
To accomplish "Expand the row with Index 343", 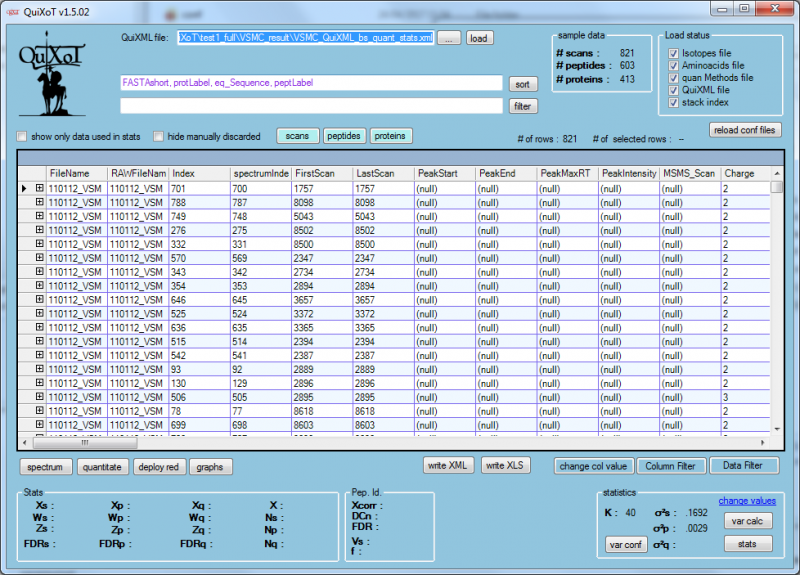I will click(39, 271).
